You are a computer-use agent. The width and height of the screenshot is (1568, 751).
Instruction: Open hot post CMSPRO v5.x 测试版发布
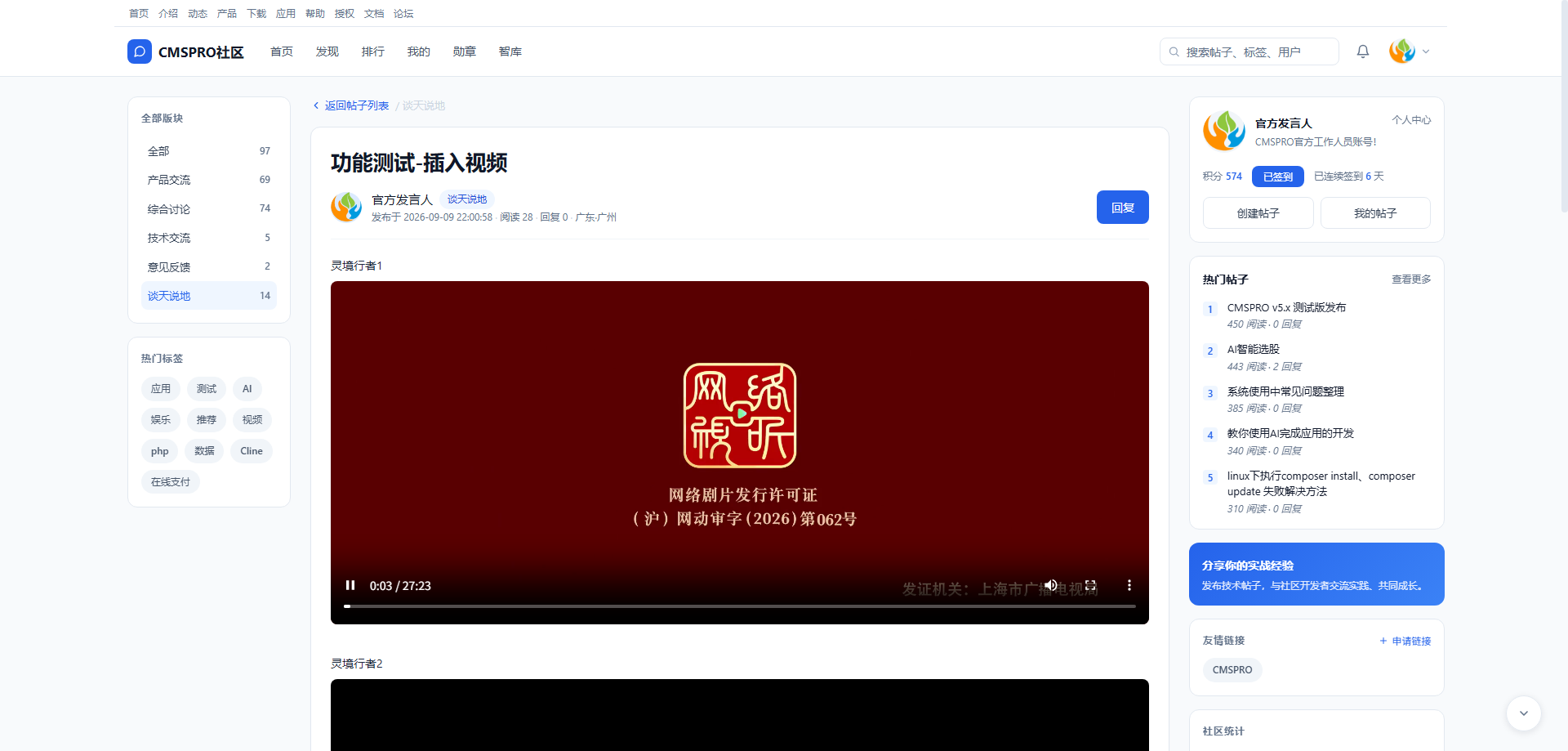(1286, 308)
